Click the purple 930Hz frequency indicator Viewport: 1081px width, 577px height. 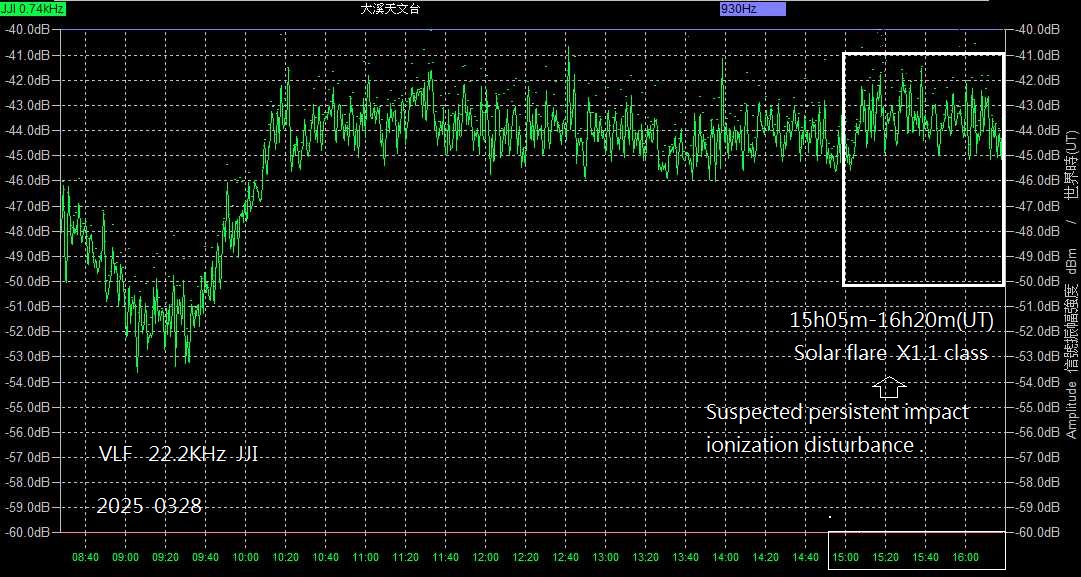[x=752, y=9]
